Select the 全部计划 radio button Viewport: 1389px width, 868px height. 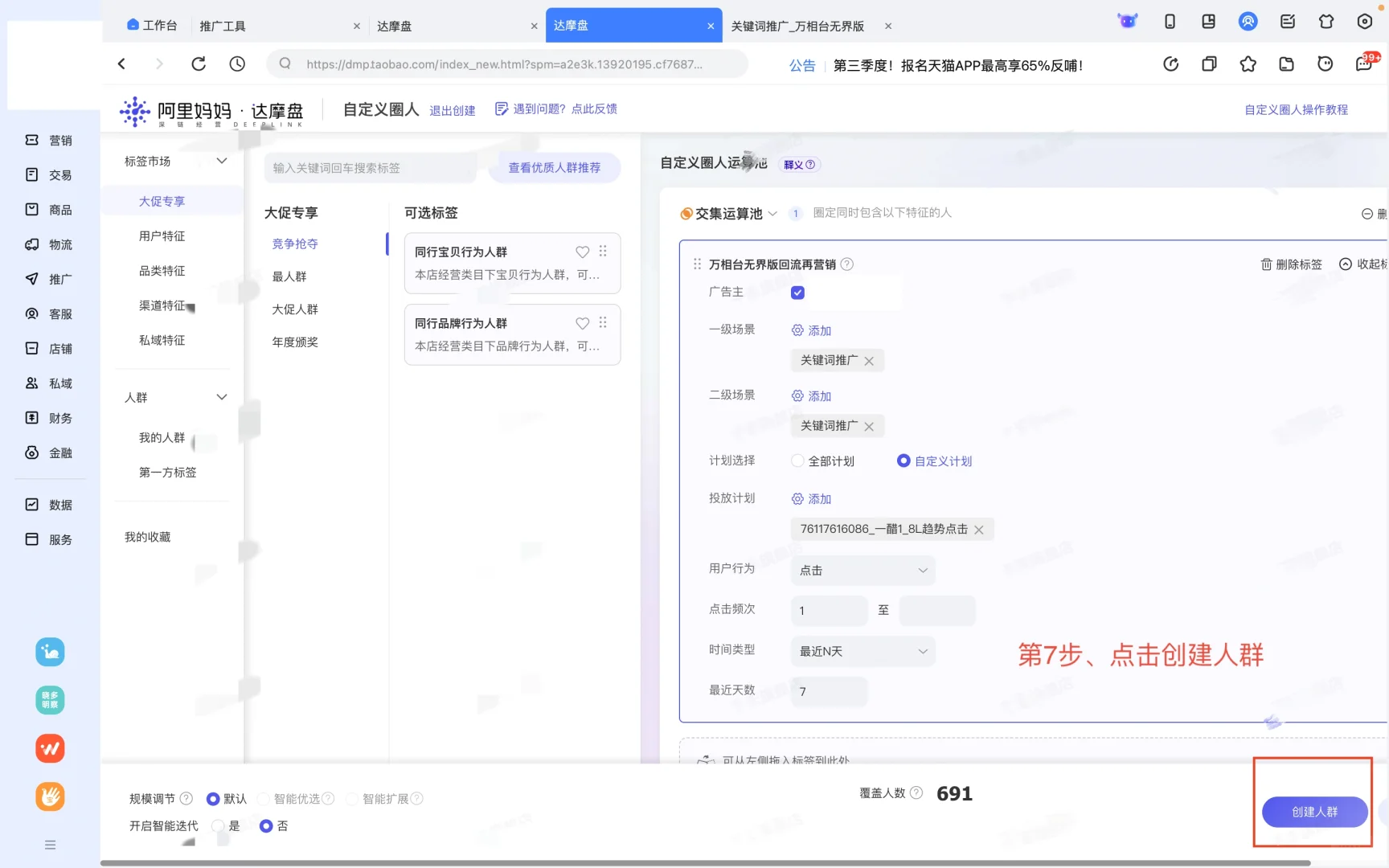pos(797,461)
